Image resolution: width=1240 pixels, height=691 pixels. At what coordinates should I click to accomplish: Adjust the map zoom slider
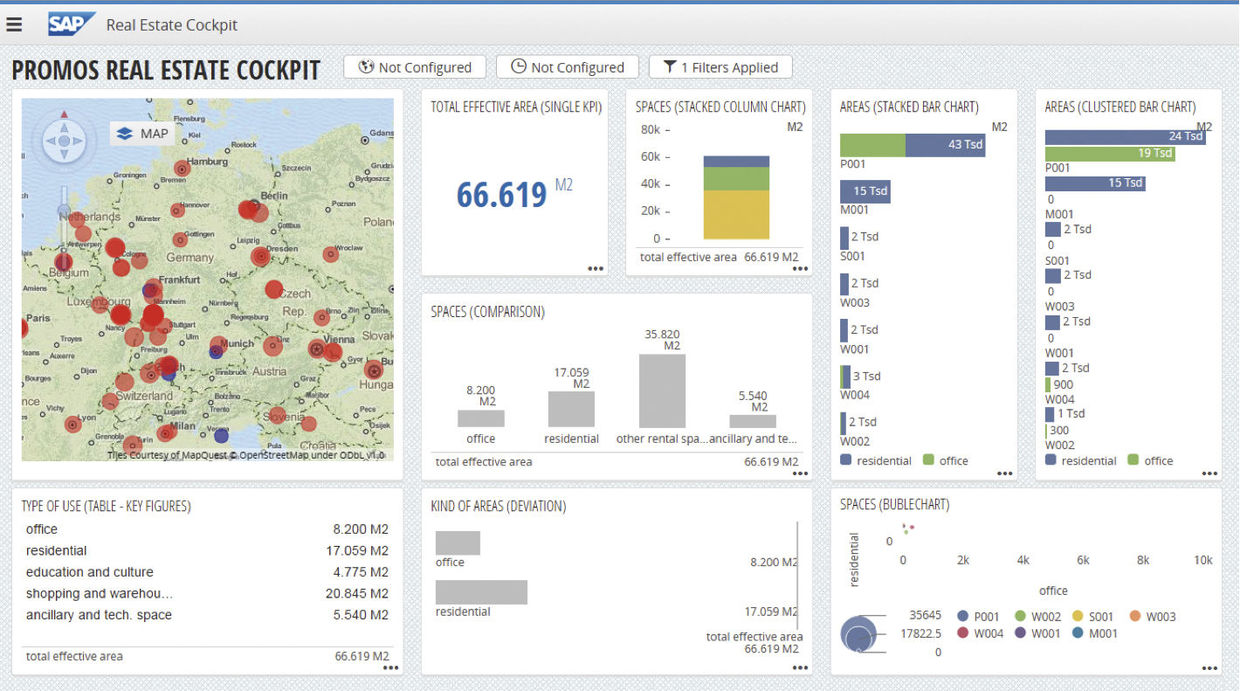pos(62,210)
